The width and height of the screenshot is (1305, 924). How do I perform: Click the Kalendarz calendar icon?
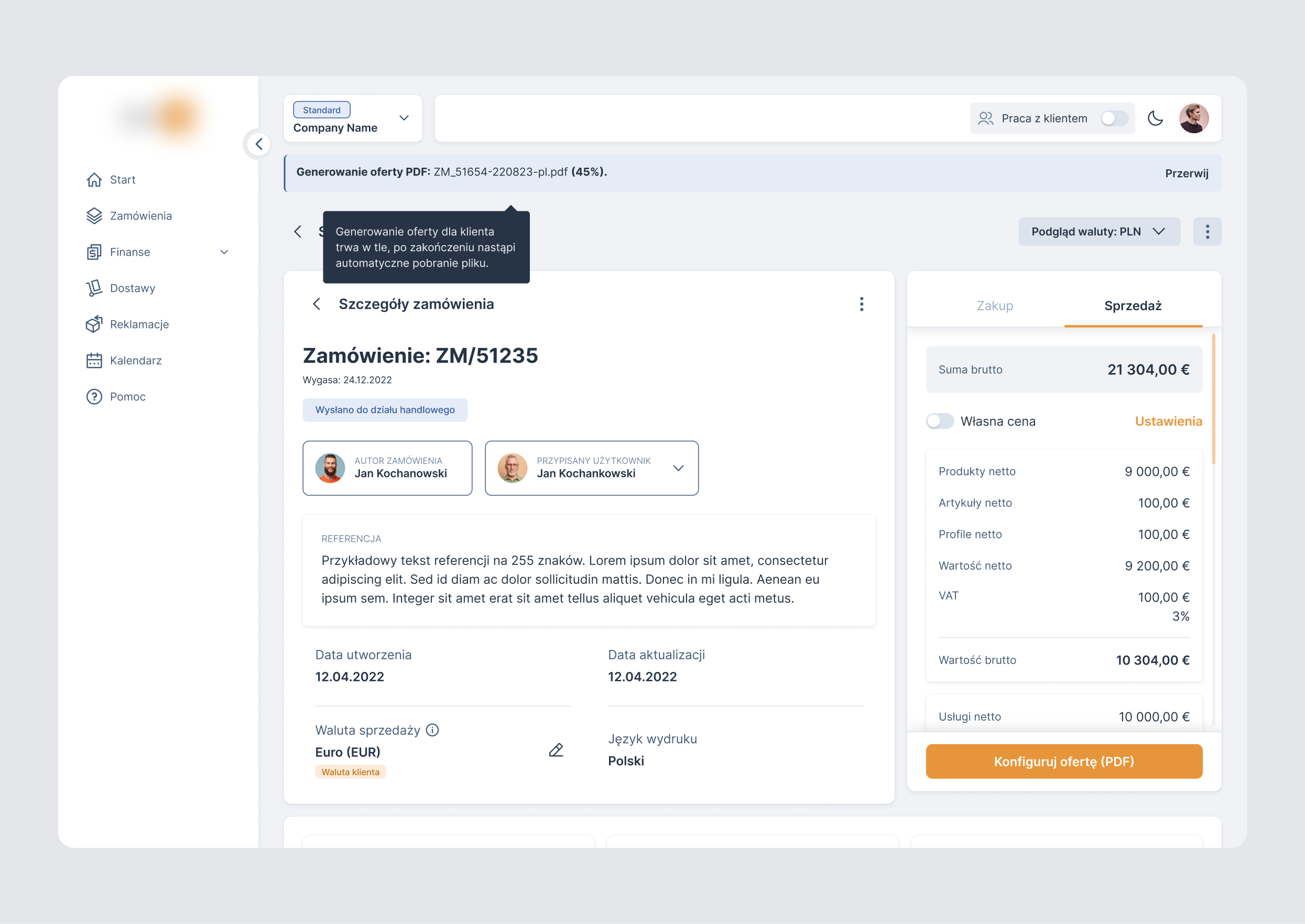[94, 360]
